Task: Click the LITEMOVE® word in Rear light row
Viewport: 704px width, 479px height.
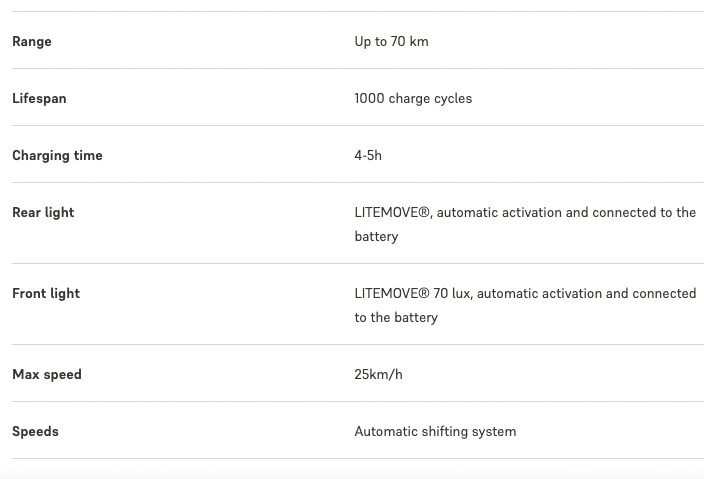Action: tap(392, 212)
